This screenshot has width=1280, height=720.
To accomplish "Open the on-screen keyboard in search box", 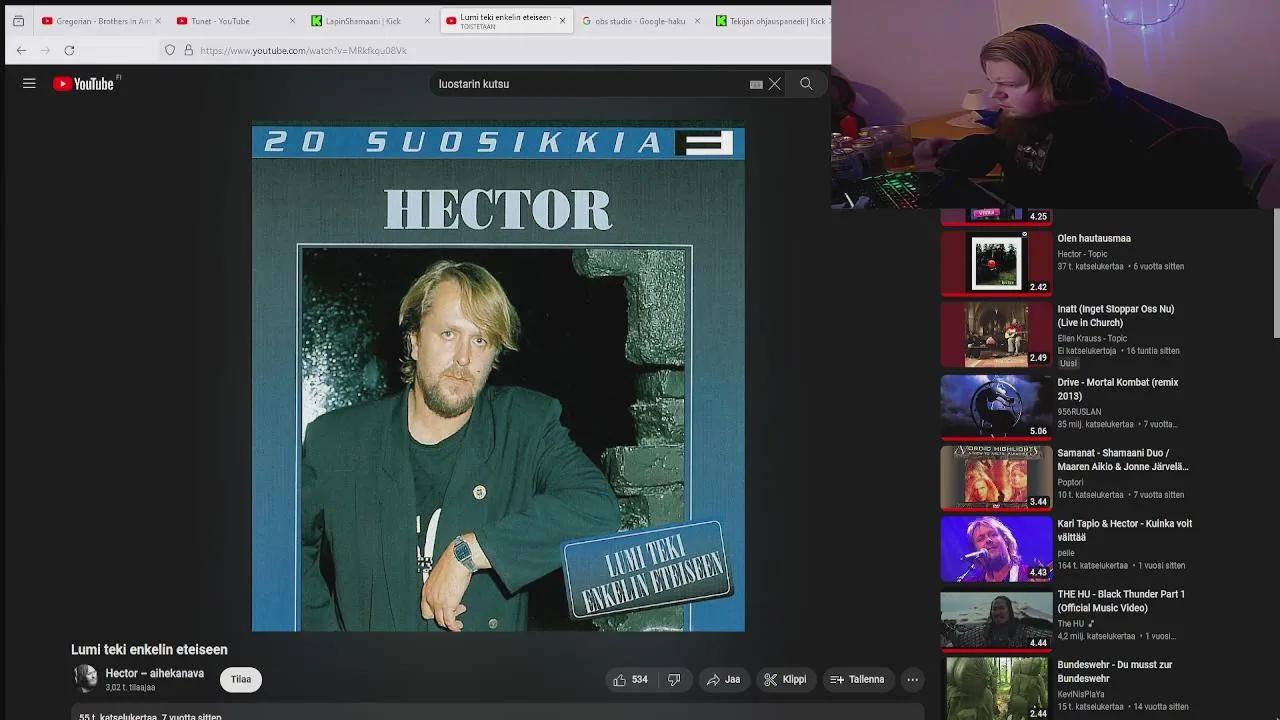I will tap(756, 84).
